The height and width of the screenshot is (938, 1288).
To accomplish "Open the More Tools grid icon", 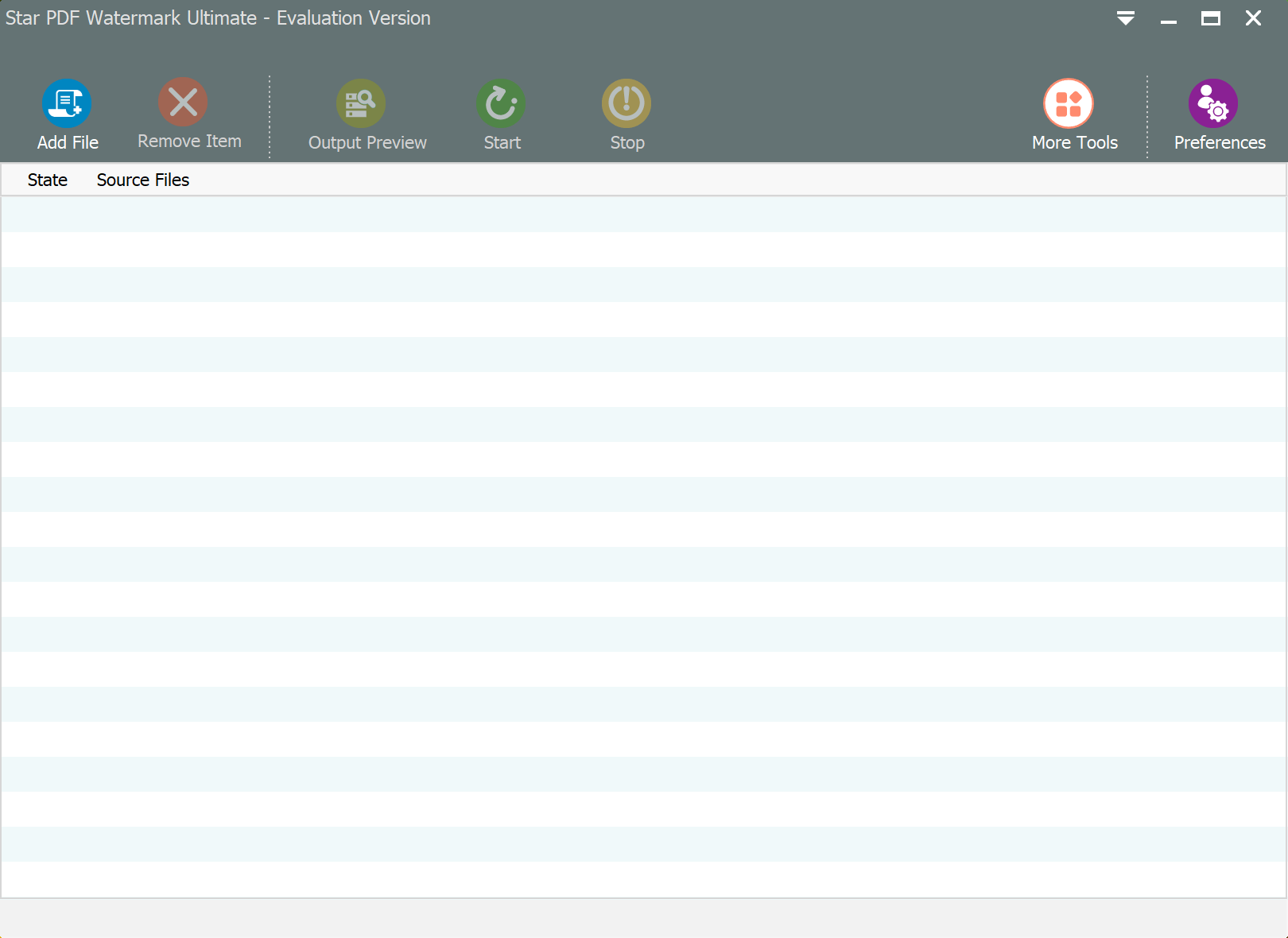I will pyautogui.click(x=1068, y=103).
